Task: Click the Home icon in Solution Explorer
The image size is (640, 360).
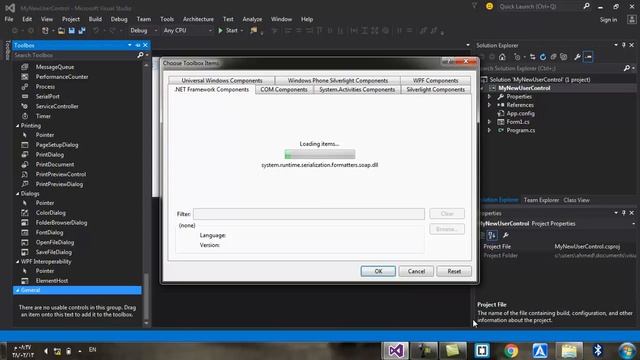Action: pyautogui.click(x=502, y=57)
